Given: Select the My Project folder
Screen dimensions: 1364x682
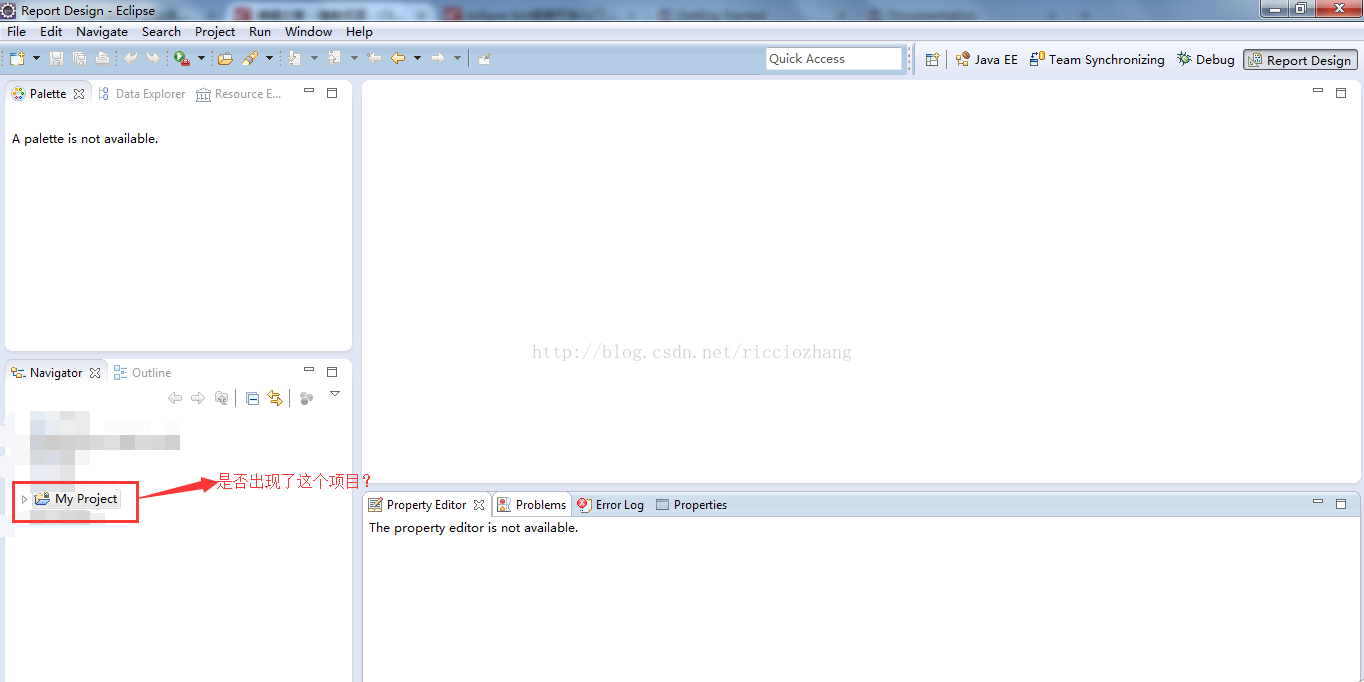Looking at the screenshot, I should coord(77,499).
